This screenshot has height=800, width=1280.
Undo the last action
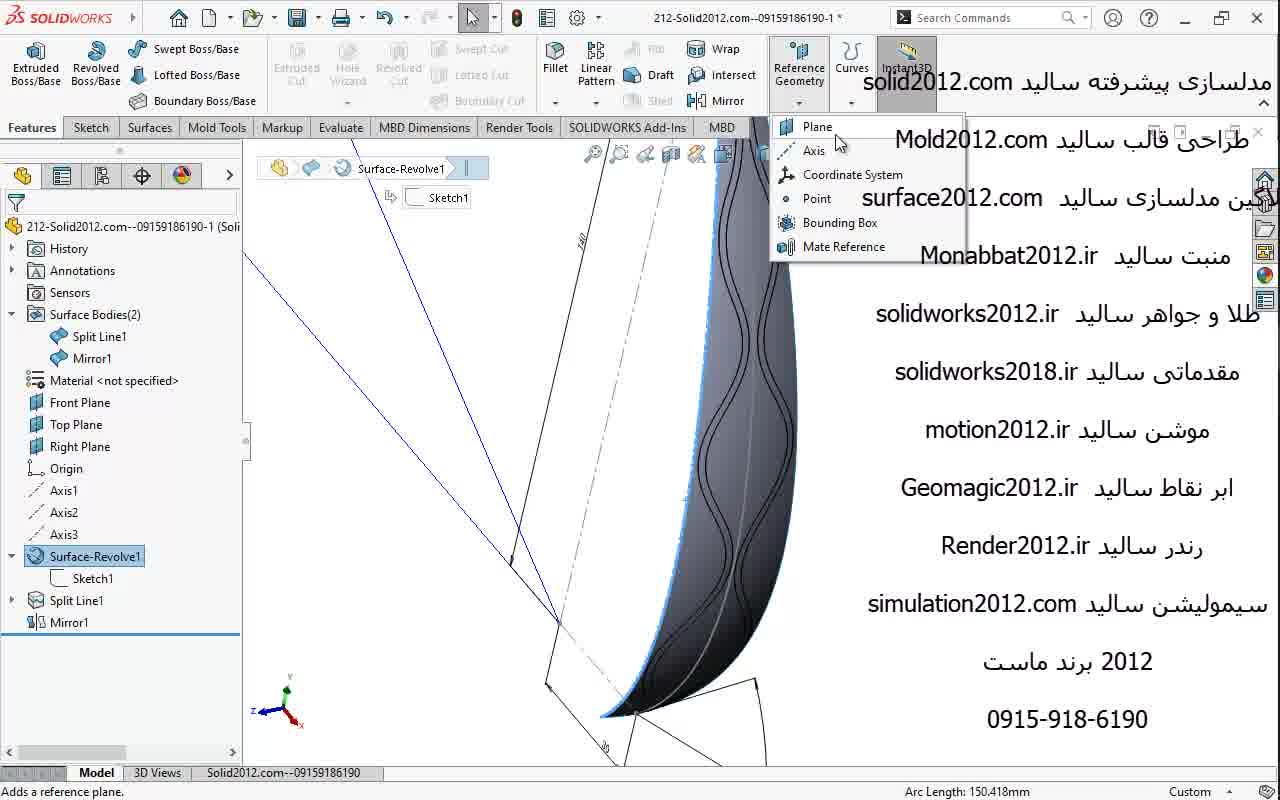[x=385, y=18]
